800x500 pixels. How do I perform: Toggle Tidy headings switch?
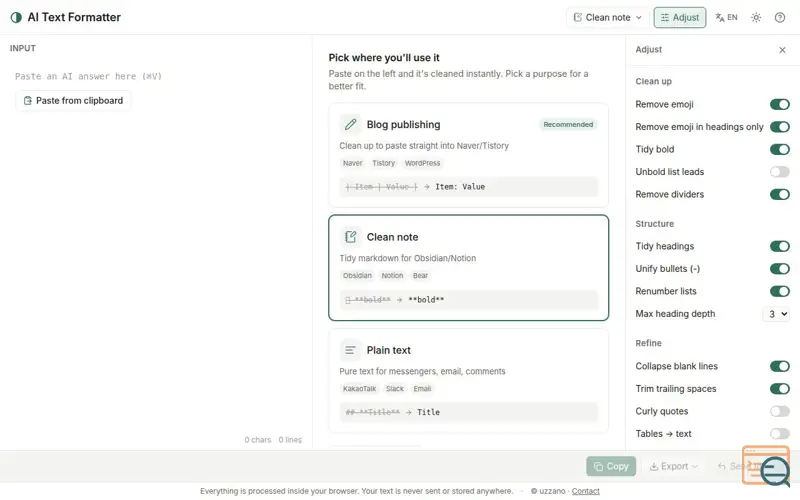click(x=779, y=246)
